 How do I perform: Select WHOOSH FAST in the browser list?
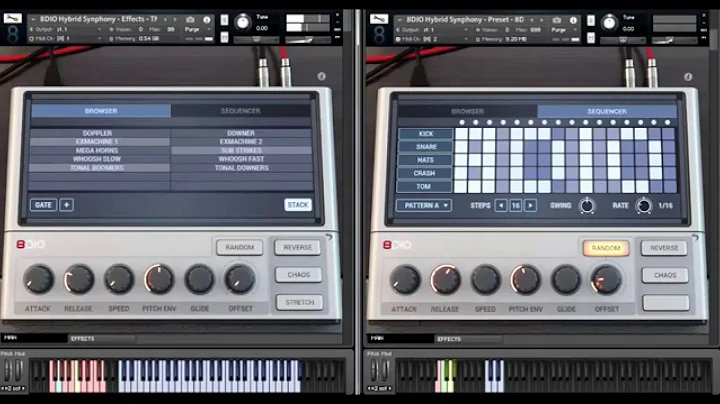click(241, 159)
